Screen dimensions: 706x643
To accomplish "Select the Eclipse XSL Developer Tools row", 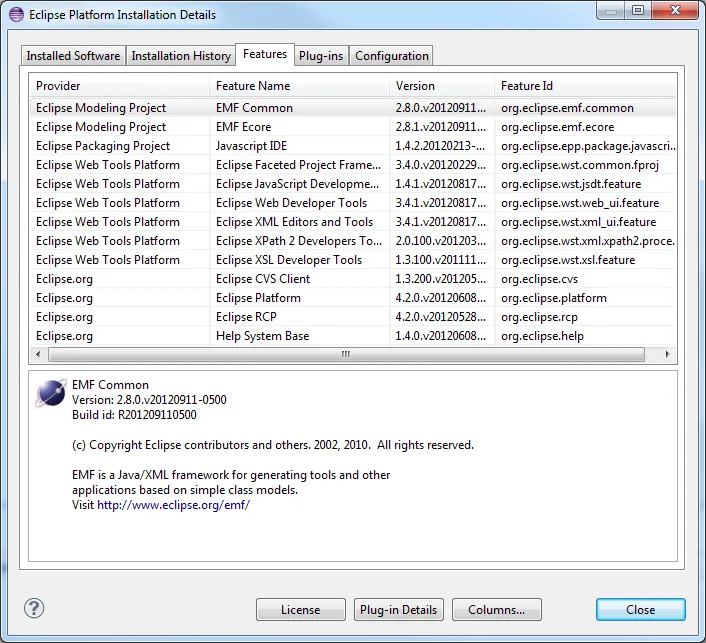I will [353, 260].
